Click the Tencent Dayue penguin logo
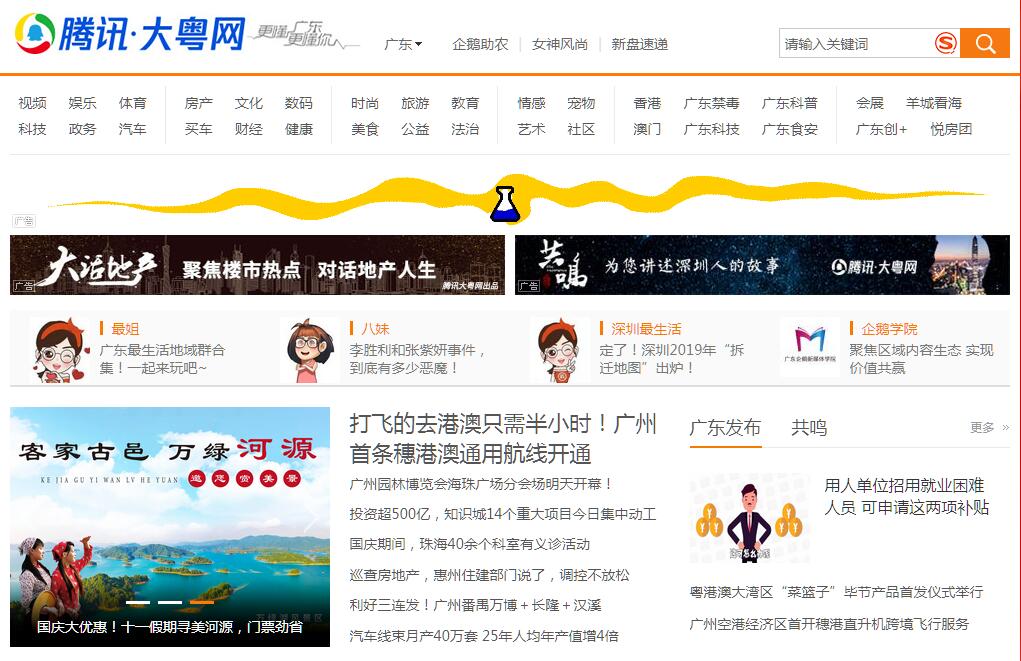Screen dimensions: 1021x661 [x=36, y=34]
